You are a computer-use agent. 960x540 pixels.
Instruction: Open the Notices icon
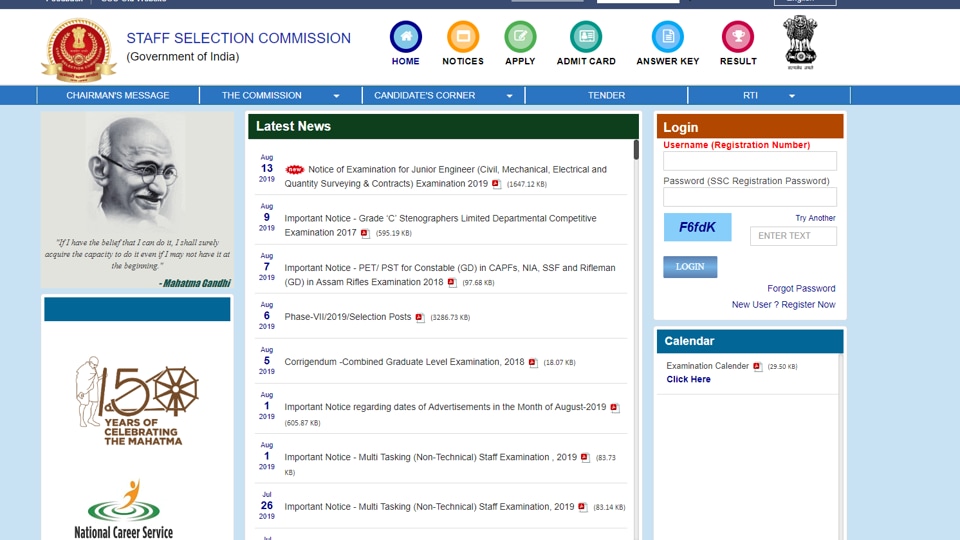click(463, 37)
